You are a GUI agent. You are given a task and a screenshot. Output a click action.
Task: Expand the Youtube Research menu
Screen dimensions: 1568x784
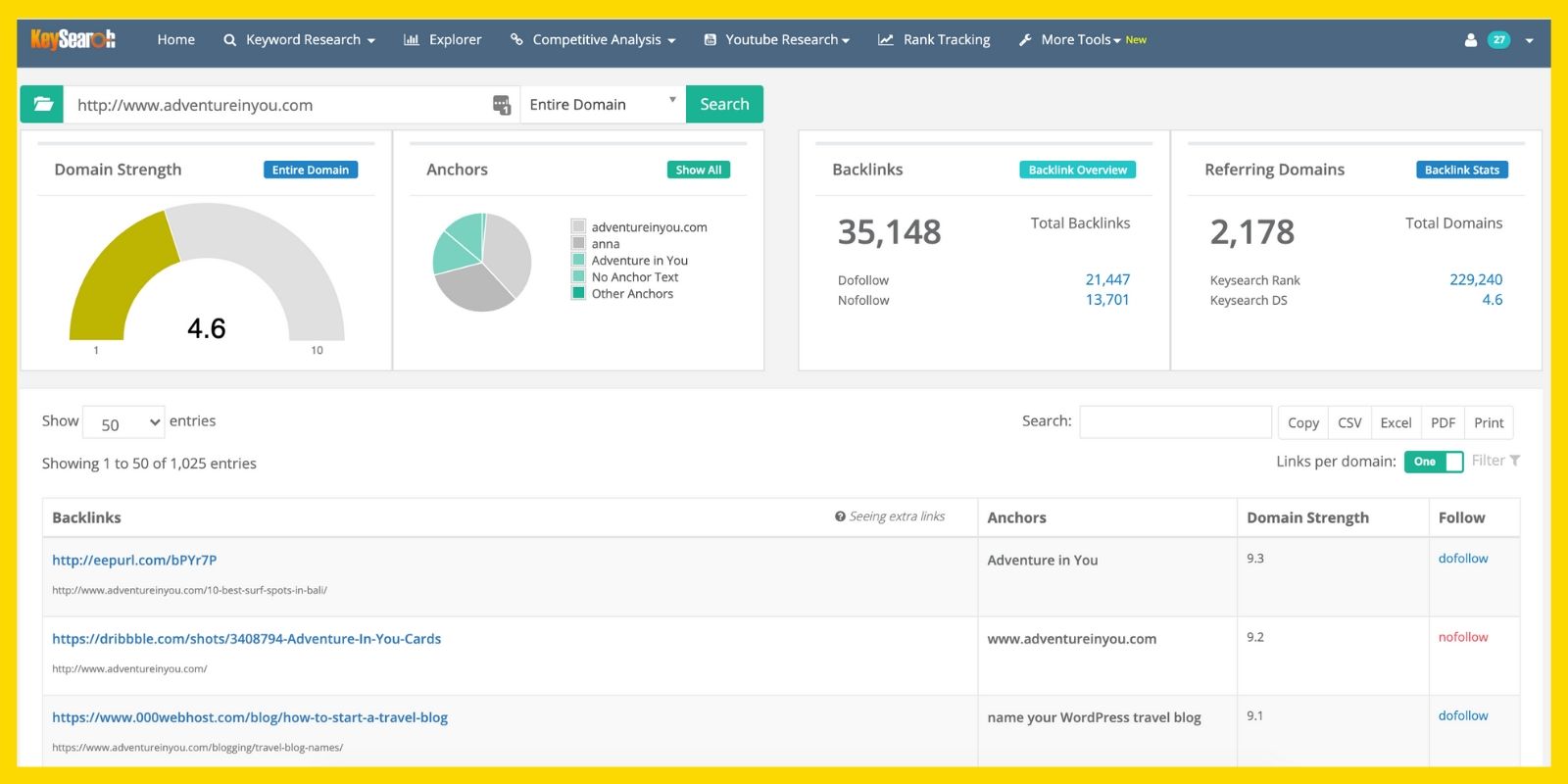pyautogui.click(x=787, y=40)
